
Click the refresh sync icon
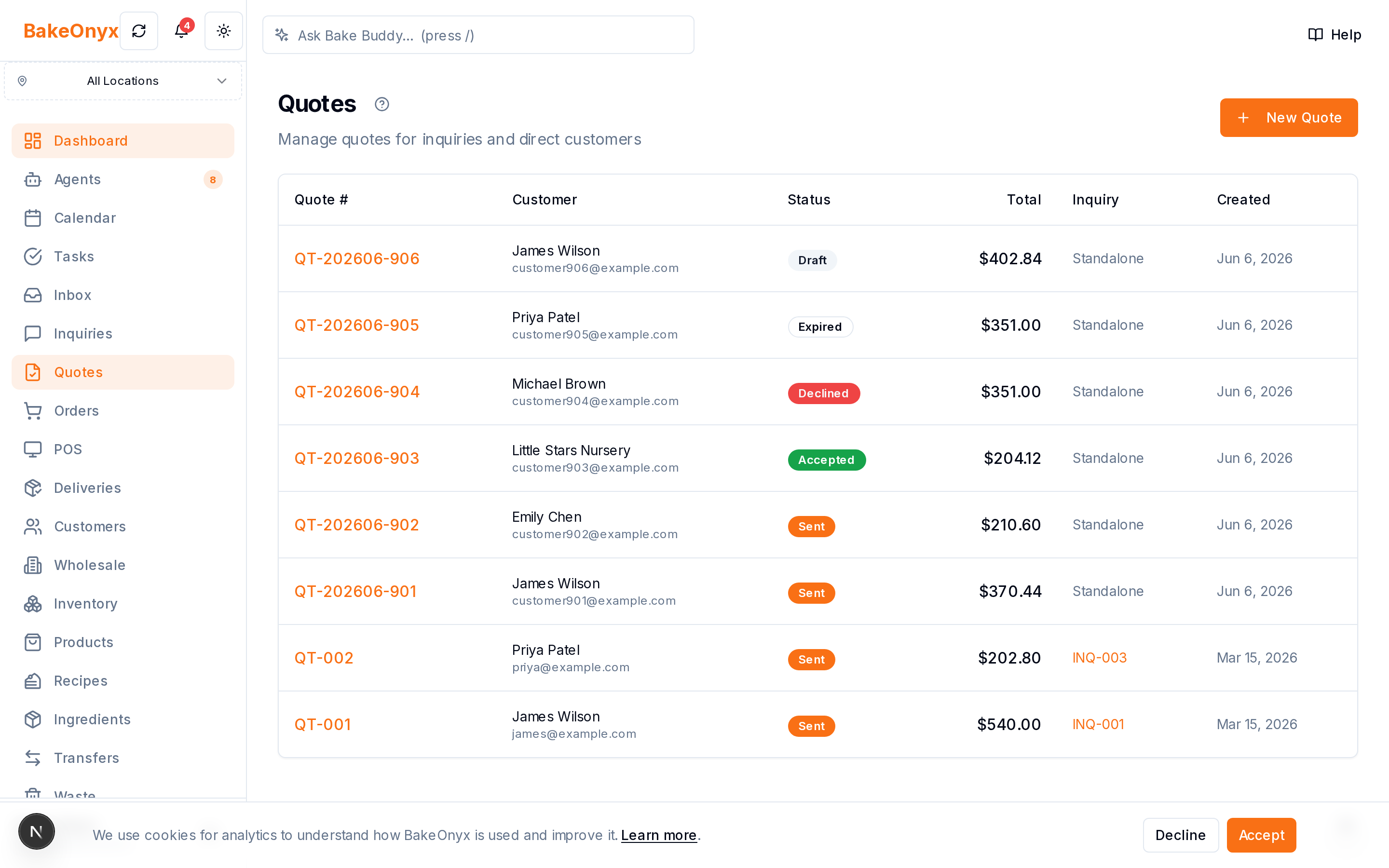pos(139,31)
